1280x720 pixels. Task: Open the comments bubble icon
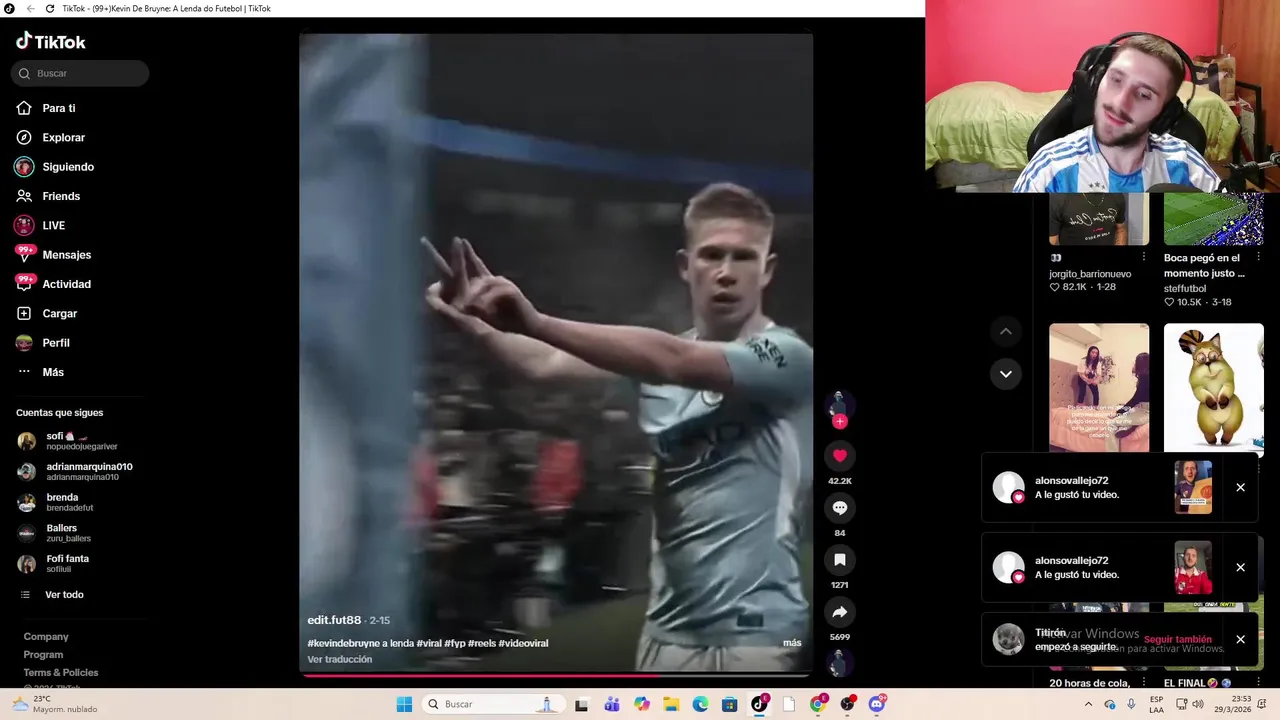click(839, 508)
